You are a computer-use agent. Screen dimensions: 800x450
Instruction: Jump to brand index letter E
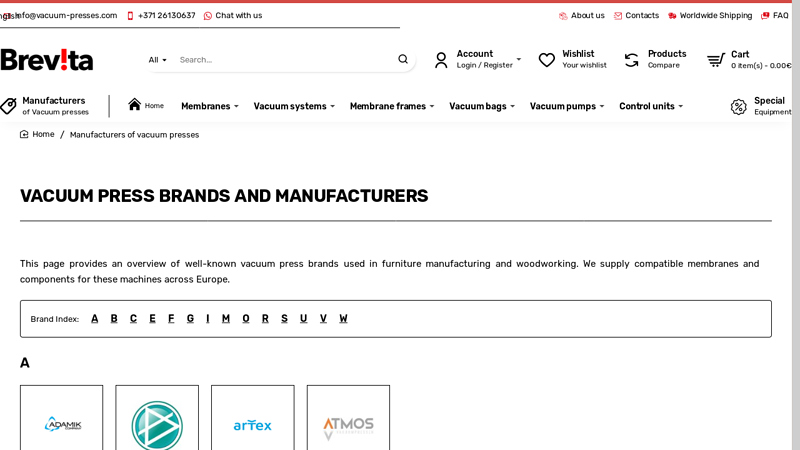[152, 318]
